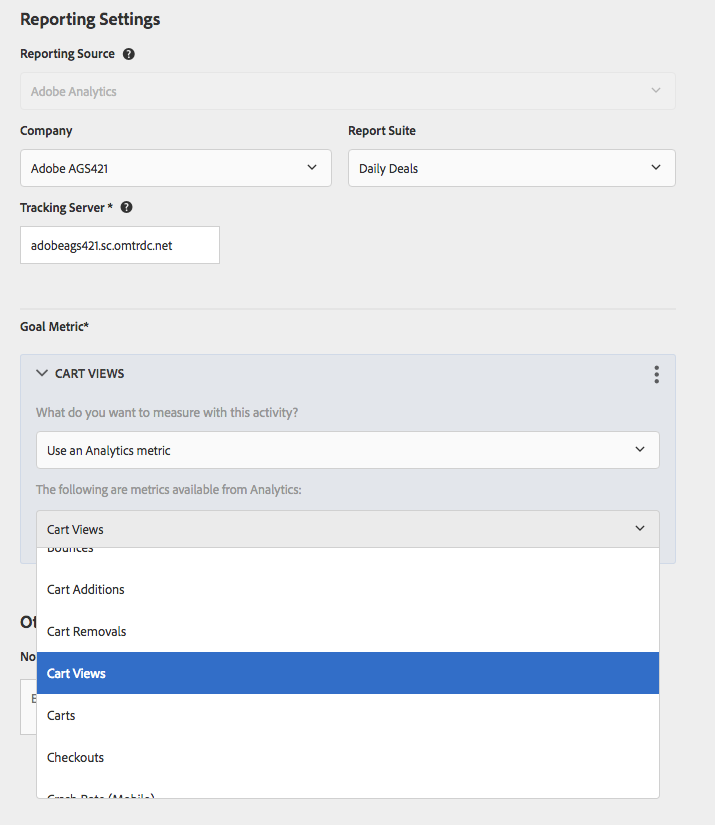Click the Goal Metric label

tap(55, 327)
